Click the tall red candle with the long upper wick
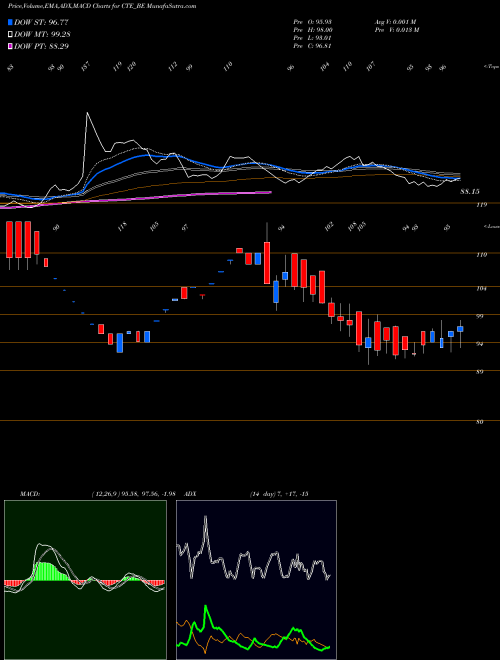This screenshot has height=660, width=500. [x=267, y=263]
